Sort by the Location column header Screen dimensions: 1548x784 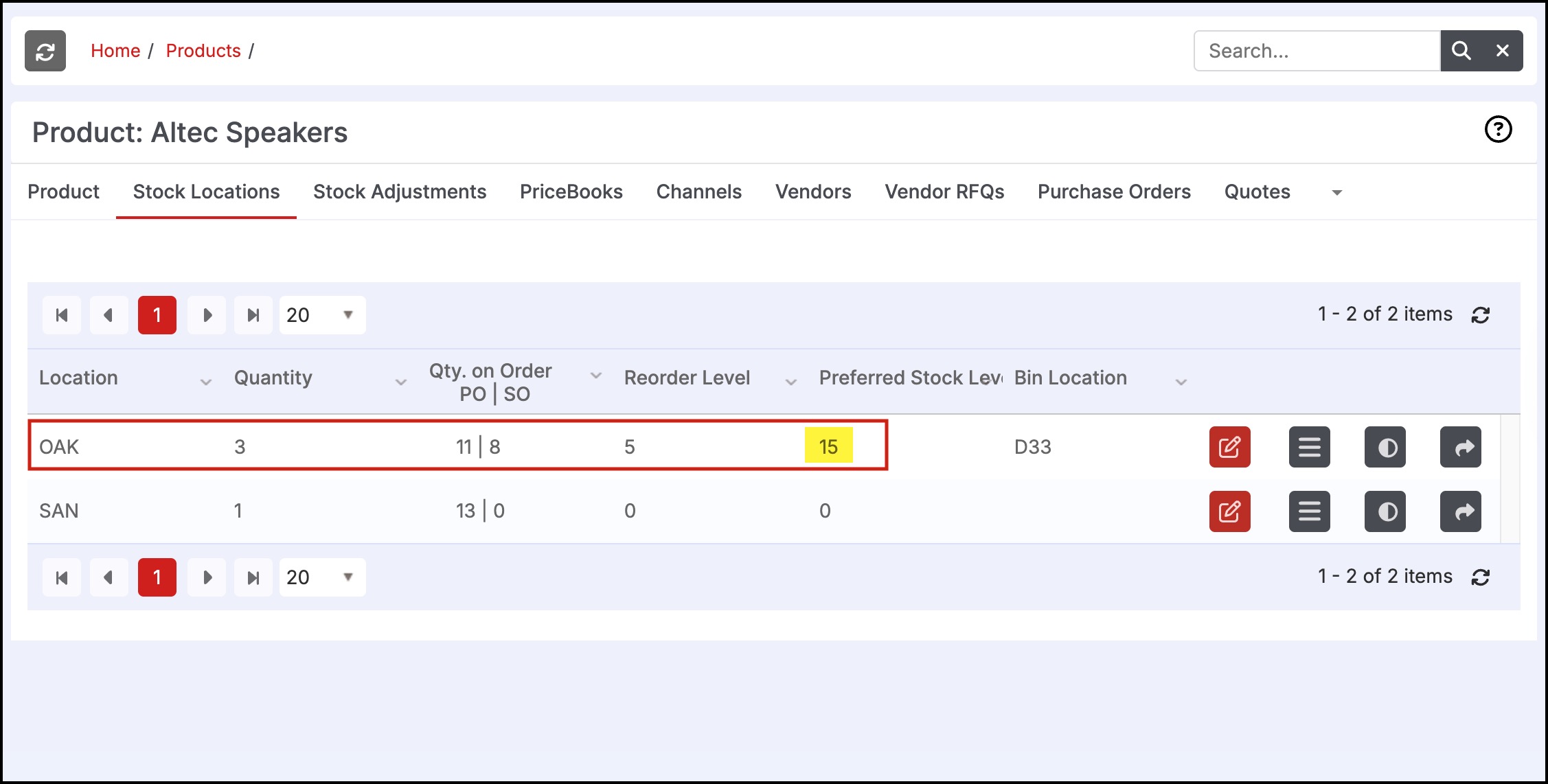click(78, 378)
